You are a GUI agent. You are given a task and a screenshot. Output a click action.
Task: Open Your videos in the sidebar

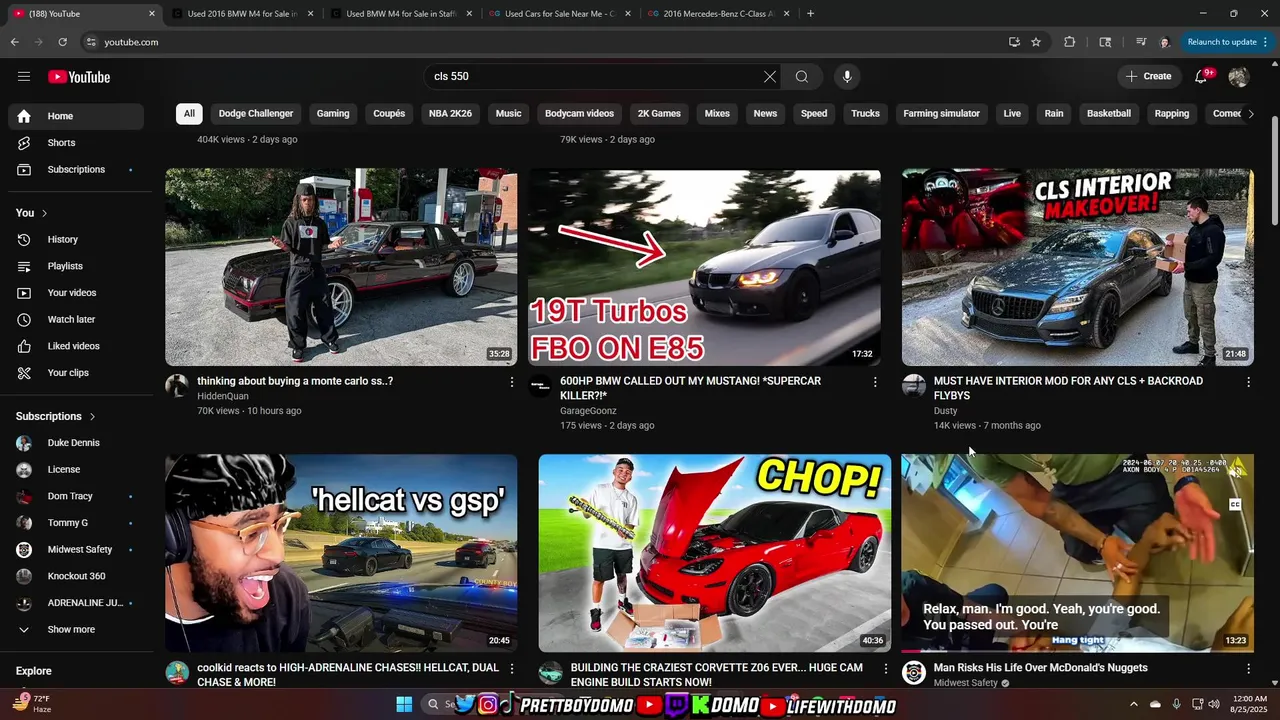point(76,293)
